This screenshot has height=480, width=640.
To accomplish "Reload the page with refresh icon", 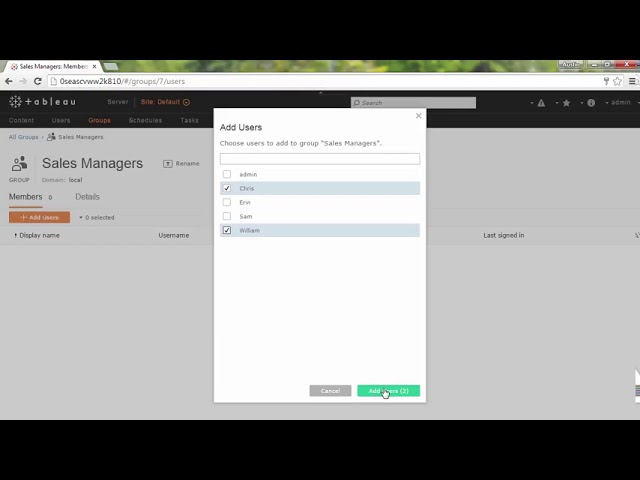I will click(x=38, y=81).
